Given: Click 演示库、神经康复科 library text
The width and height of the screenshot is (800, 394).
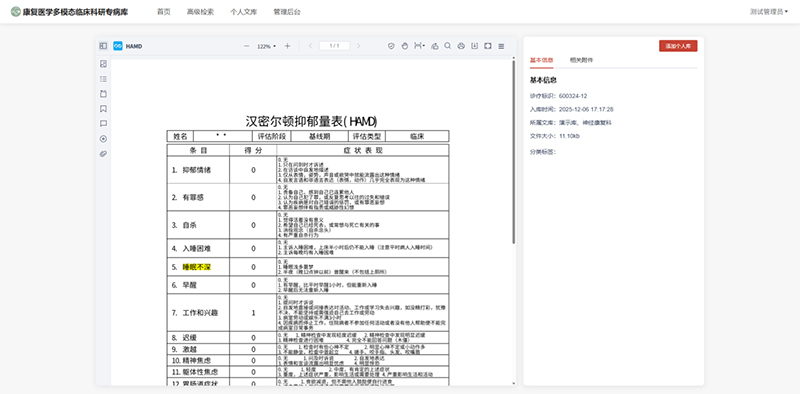Looking at the screenshot, I should coord(585,122).
